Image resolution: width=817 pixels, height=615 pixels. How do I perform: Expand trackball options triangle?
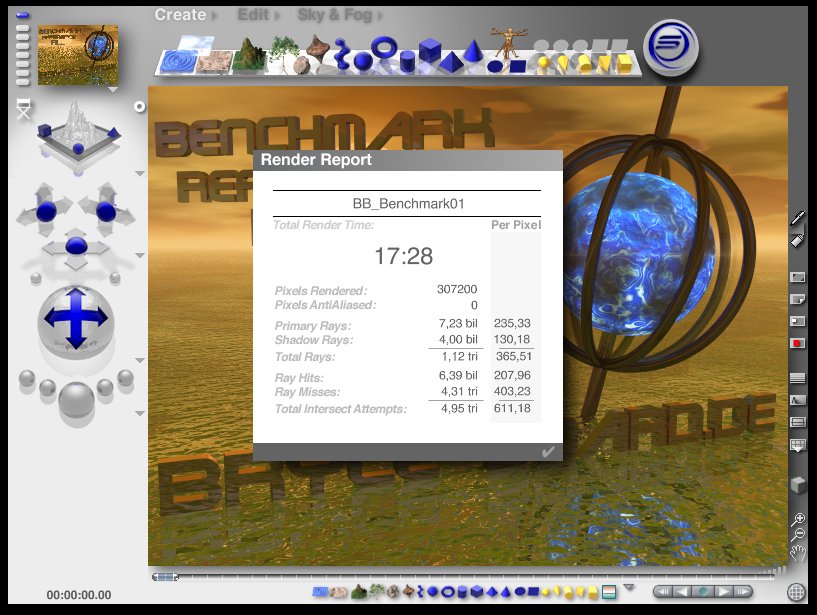[x=140, y=361]
